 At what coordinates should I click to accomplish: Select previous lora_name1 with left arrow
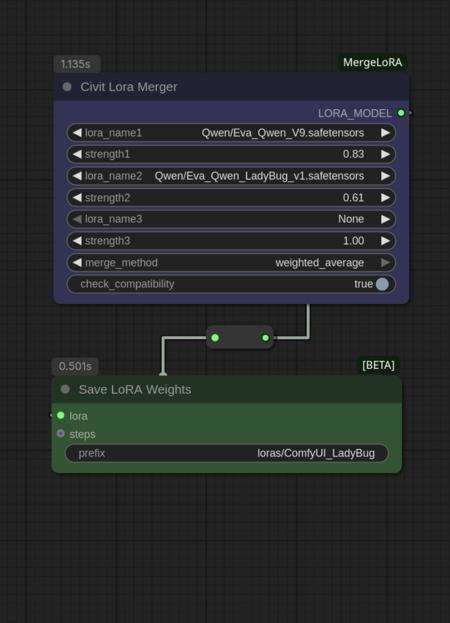[x=77, y=133]
